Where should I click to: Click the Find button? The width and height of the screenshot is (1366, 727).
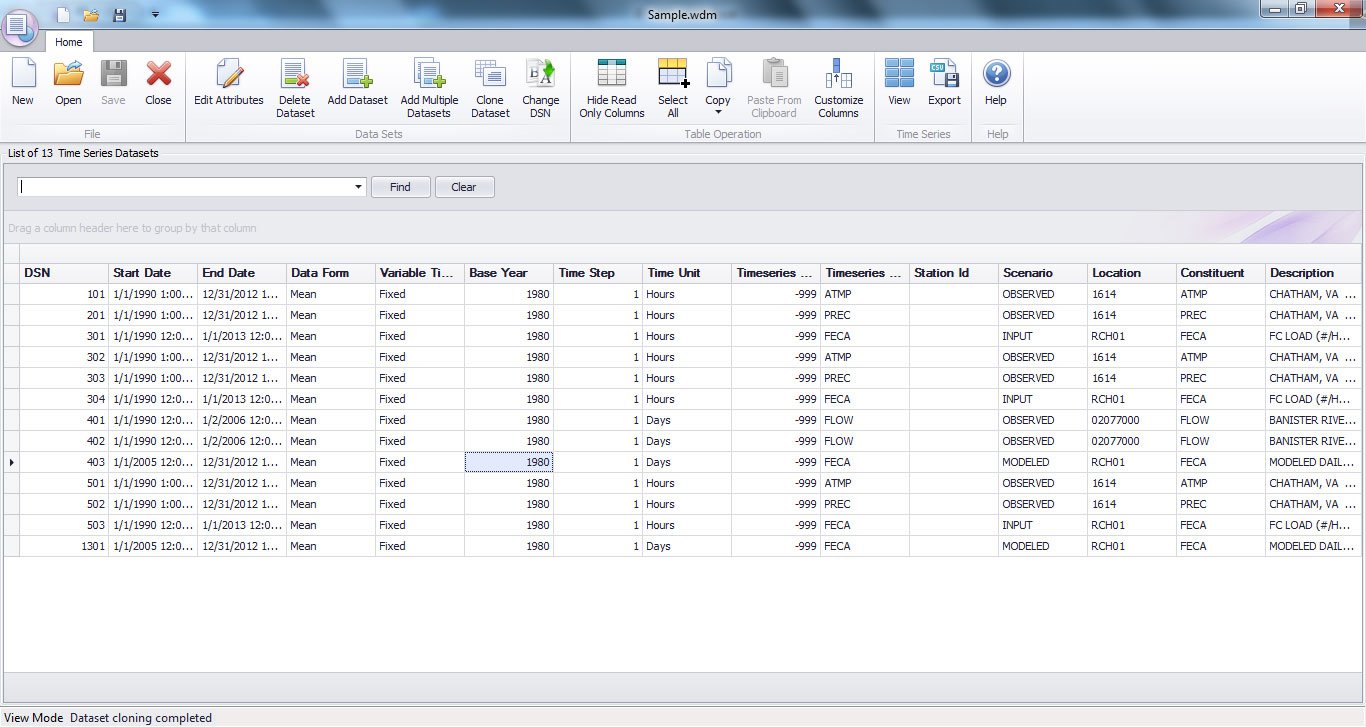[400, 187]
